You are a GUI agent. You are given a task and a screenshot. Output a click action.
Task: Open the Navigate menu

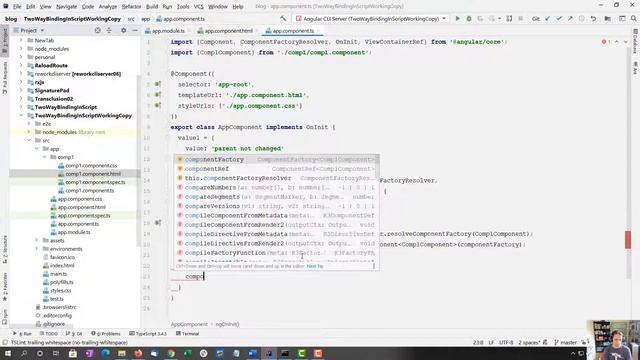tap(67, 7)
